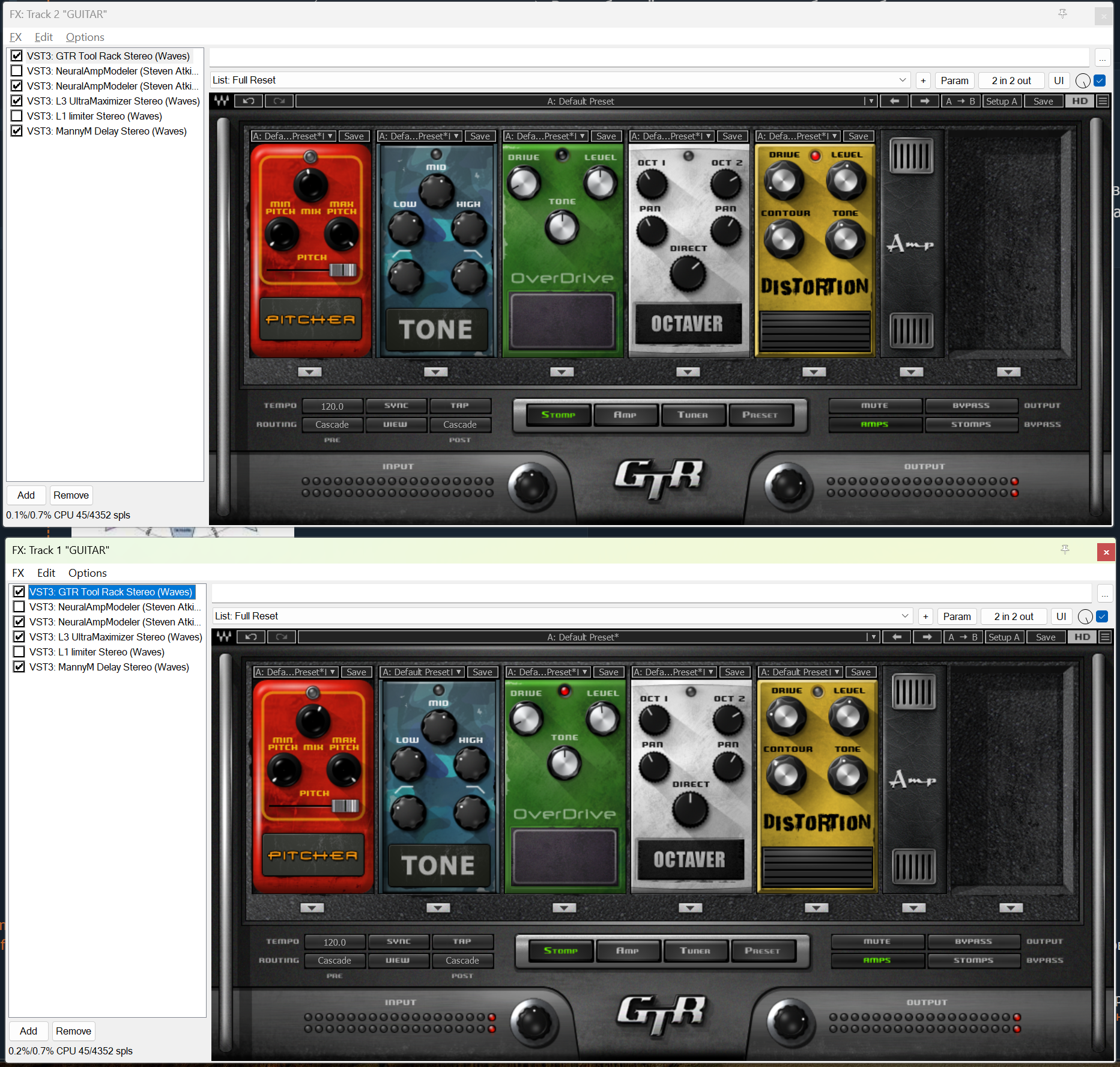This screenshot has width=1120, height=1067.
Task: Open List: Full Reset dropdown in Track 1
Action: (562, 616)
